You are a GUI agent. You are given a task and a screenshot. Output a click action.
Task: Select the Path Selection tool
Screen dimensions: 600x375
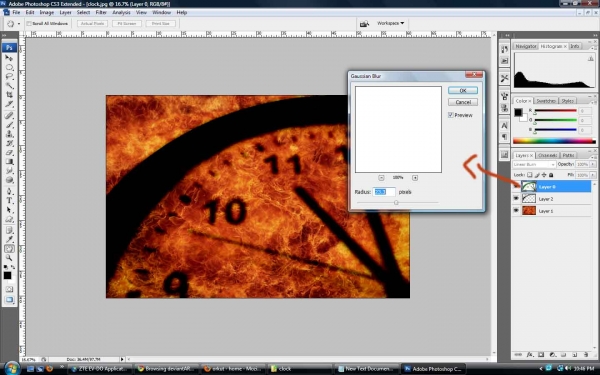[9, 210]
